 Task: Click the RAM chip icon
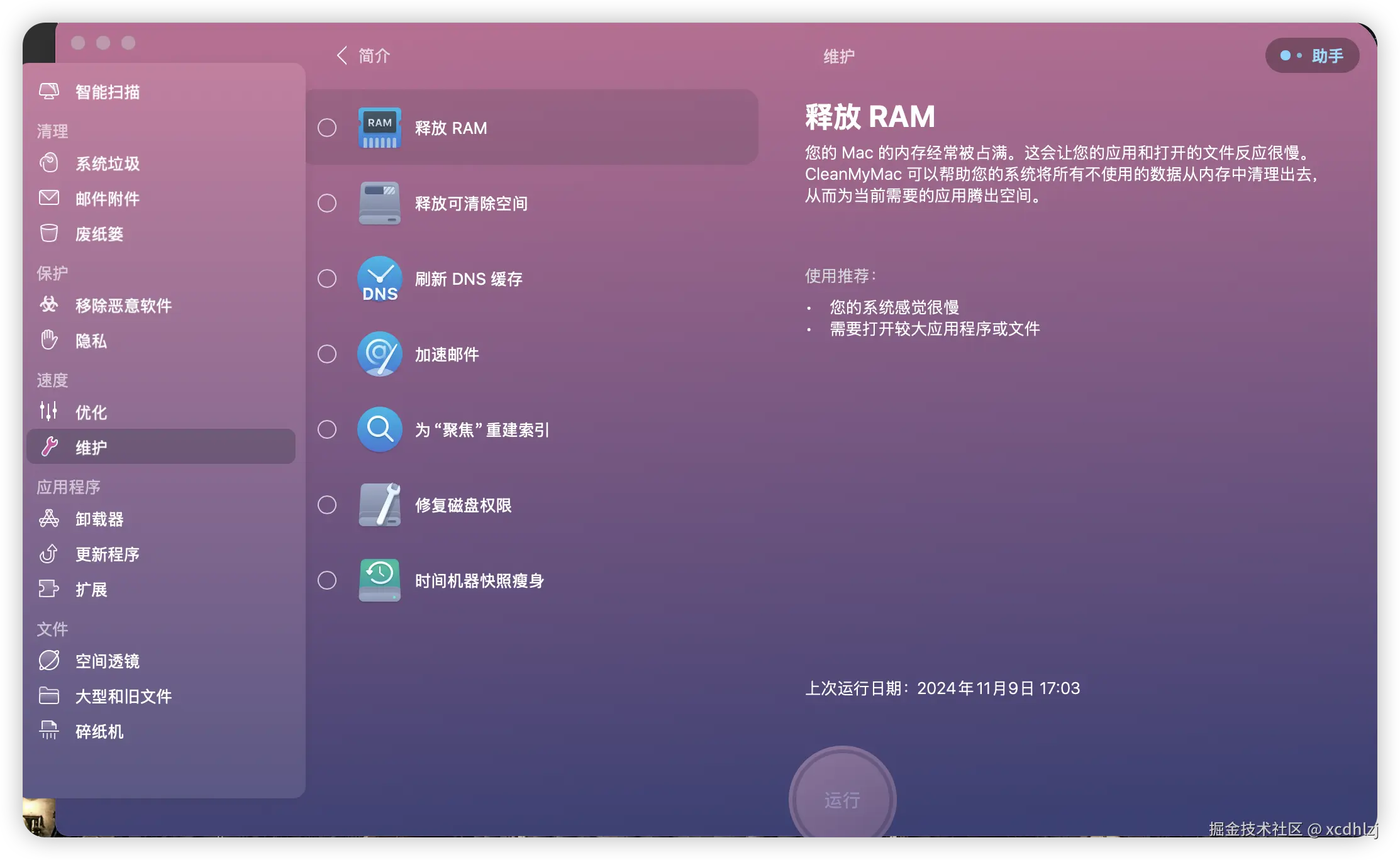(x=379, y=128)
